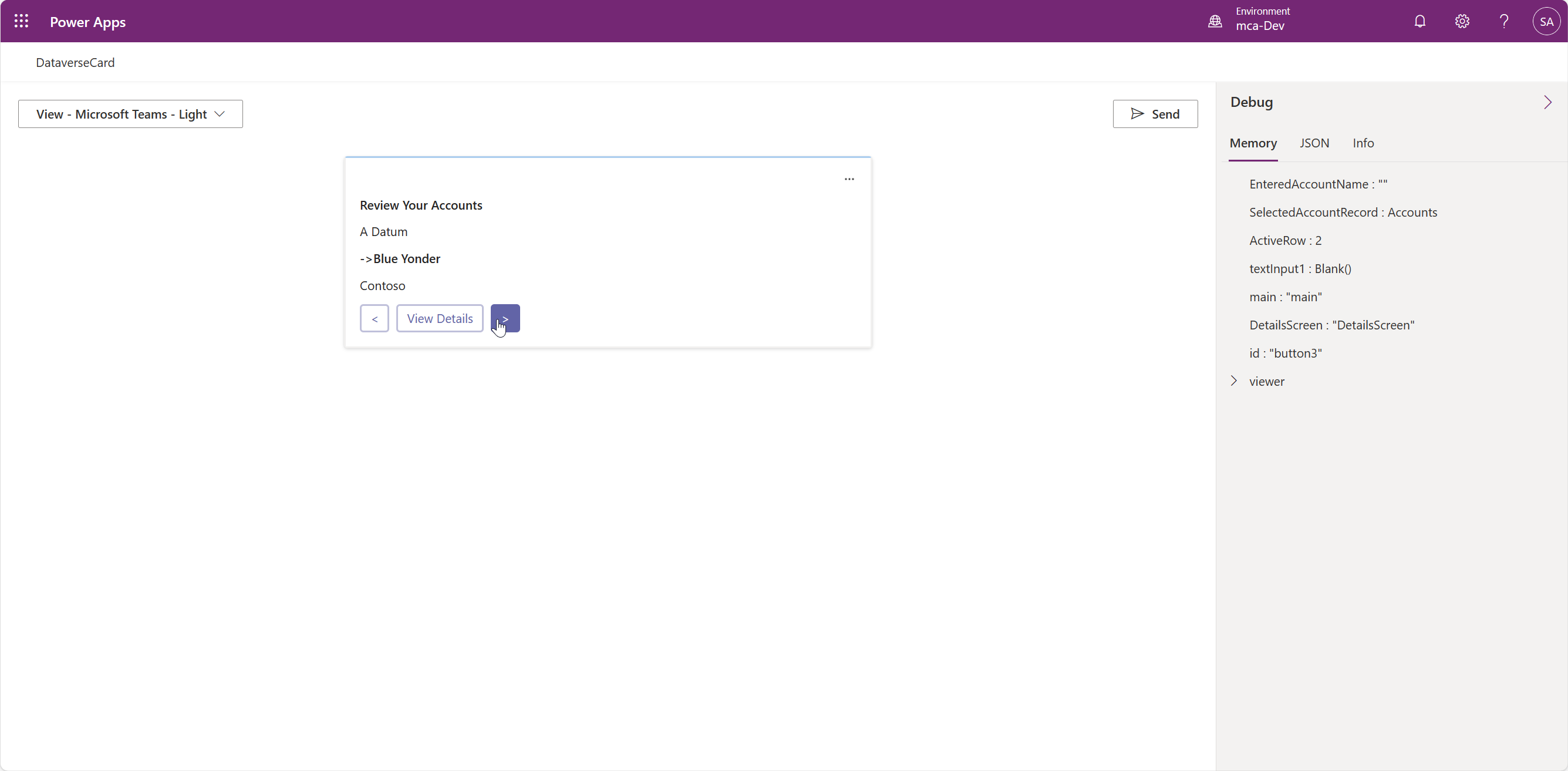
Task: Switch to the Memory tab
Action: 1252,143
